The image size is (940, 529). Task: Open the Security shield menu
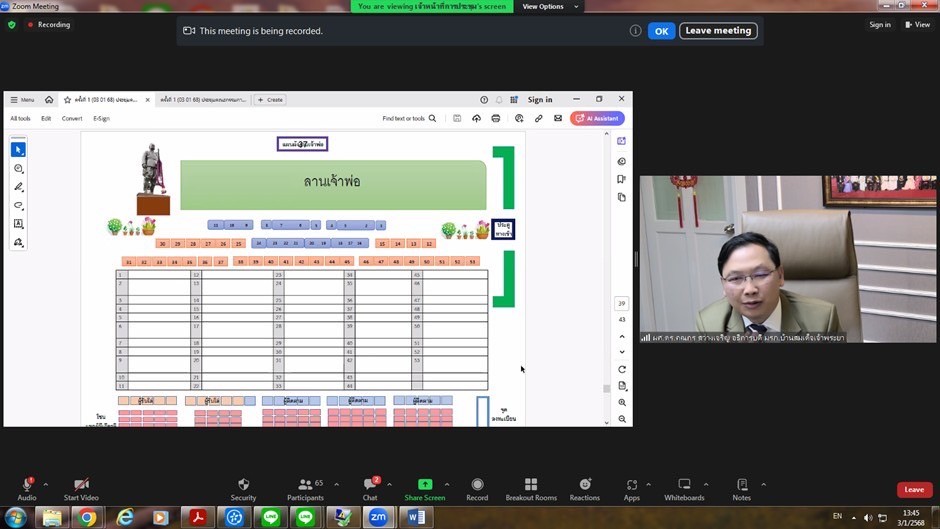(243, 489)
